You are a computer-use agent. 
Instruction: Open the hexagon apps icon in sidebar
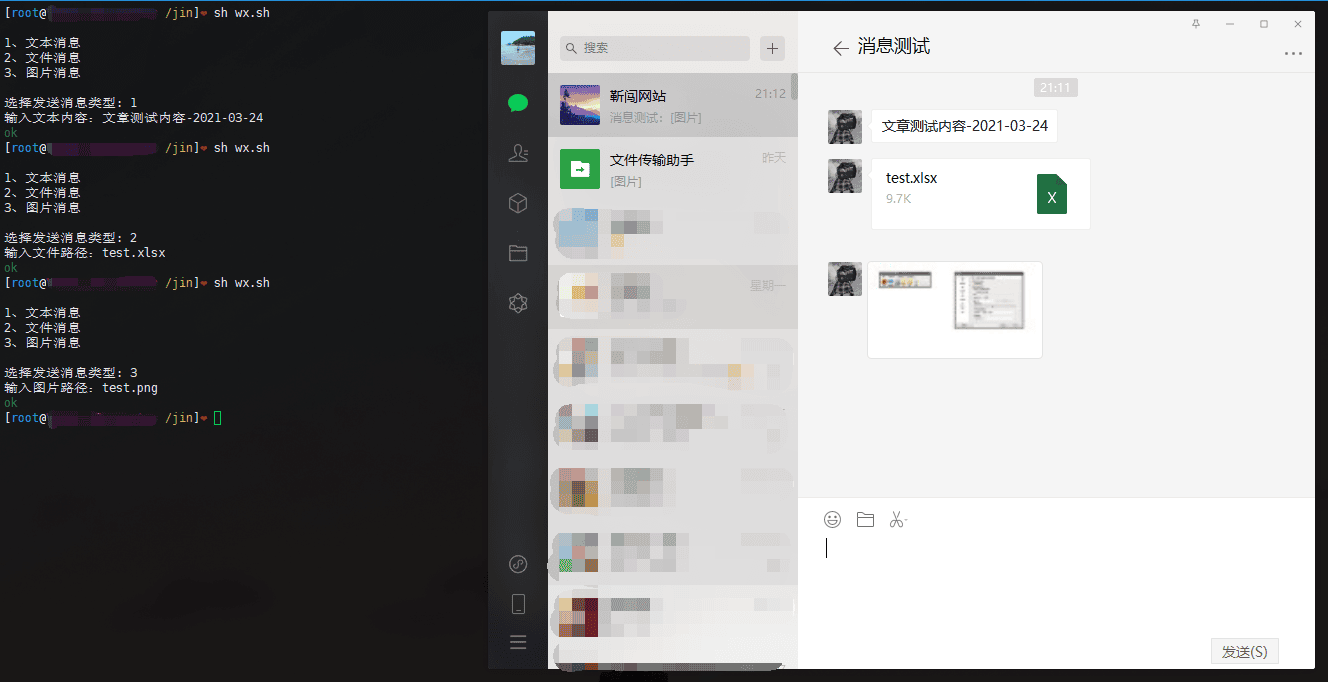pyautogui.click(x=518, y=303)
